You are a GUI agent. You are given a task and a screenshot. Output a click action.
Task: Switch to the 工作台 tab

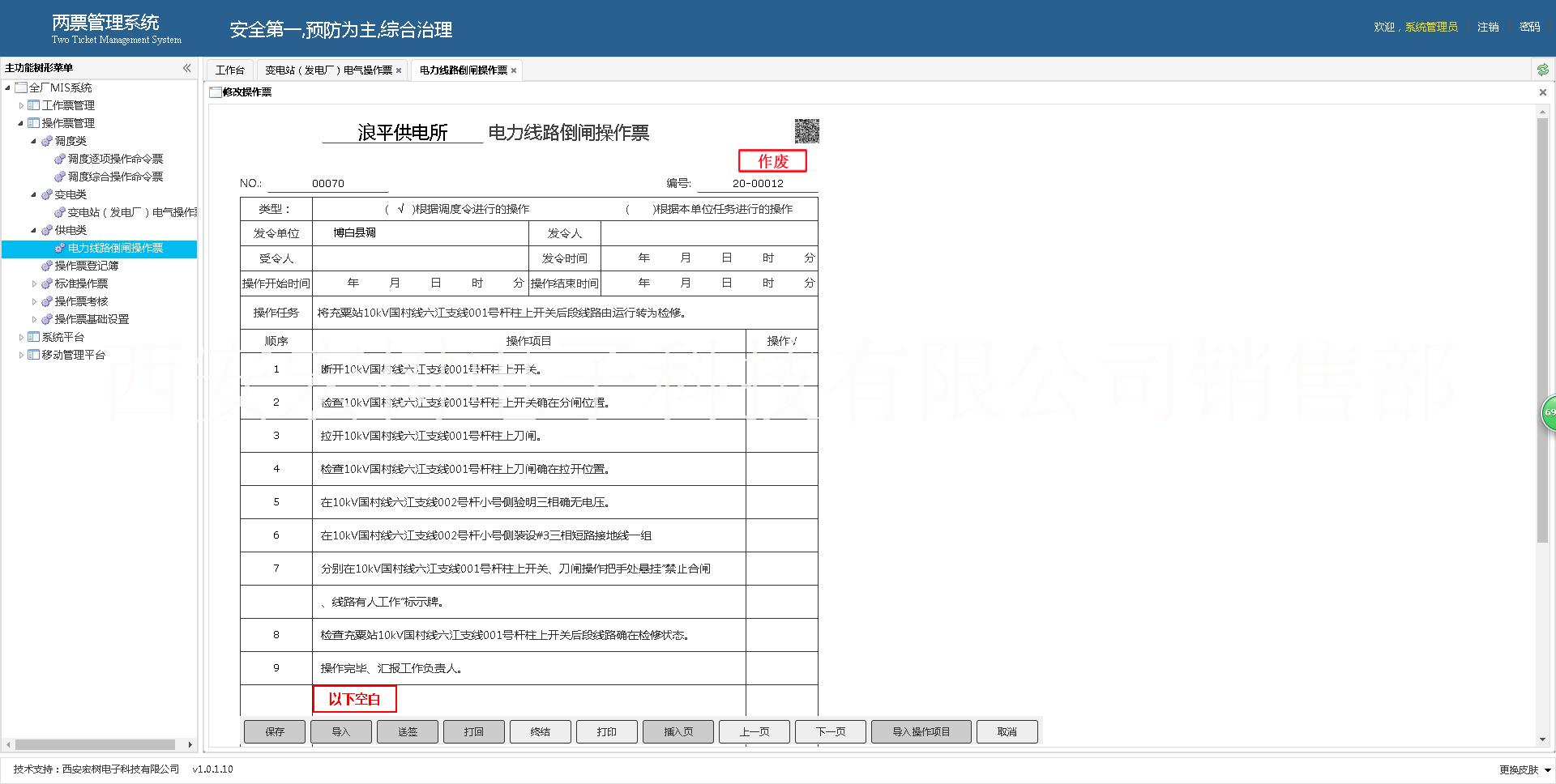pos(230,70)
